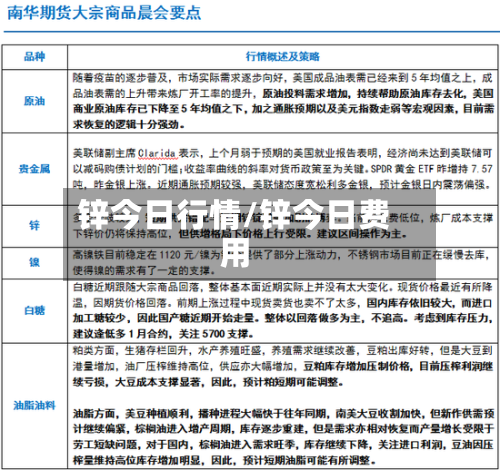Click the underlined name Clarida
Image resolution: width=500 pixels, height=470 pixels.
pos(157,154)
